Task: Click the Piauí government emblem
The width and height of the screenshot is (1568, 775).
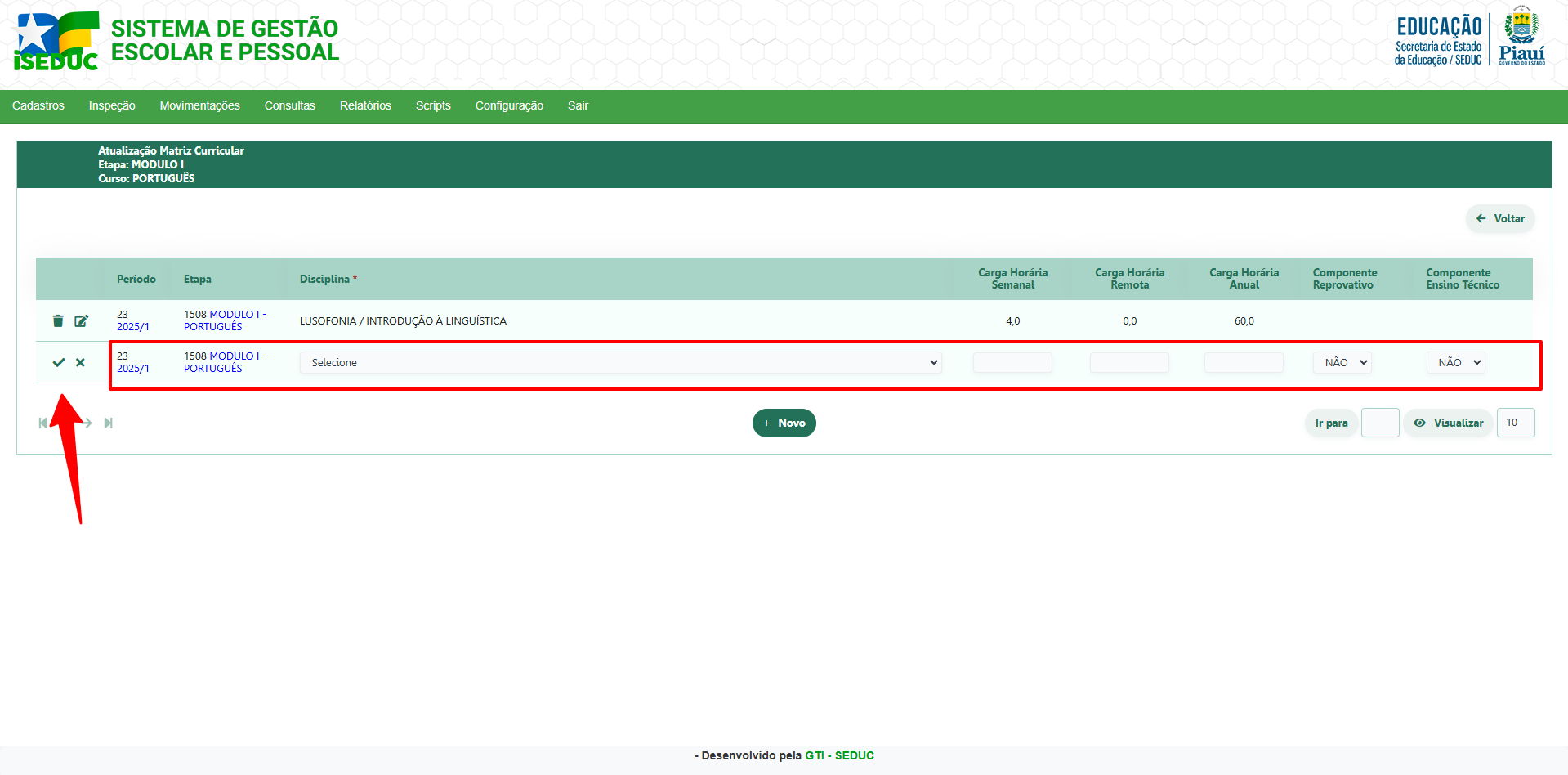Action: 1521,36
